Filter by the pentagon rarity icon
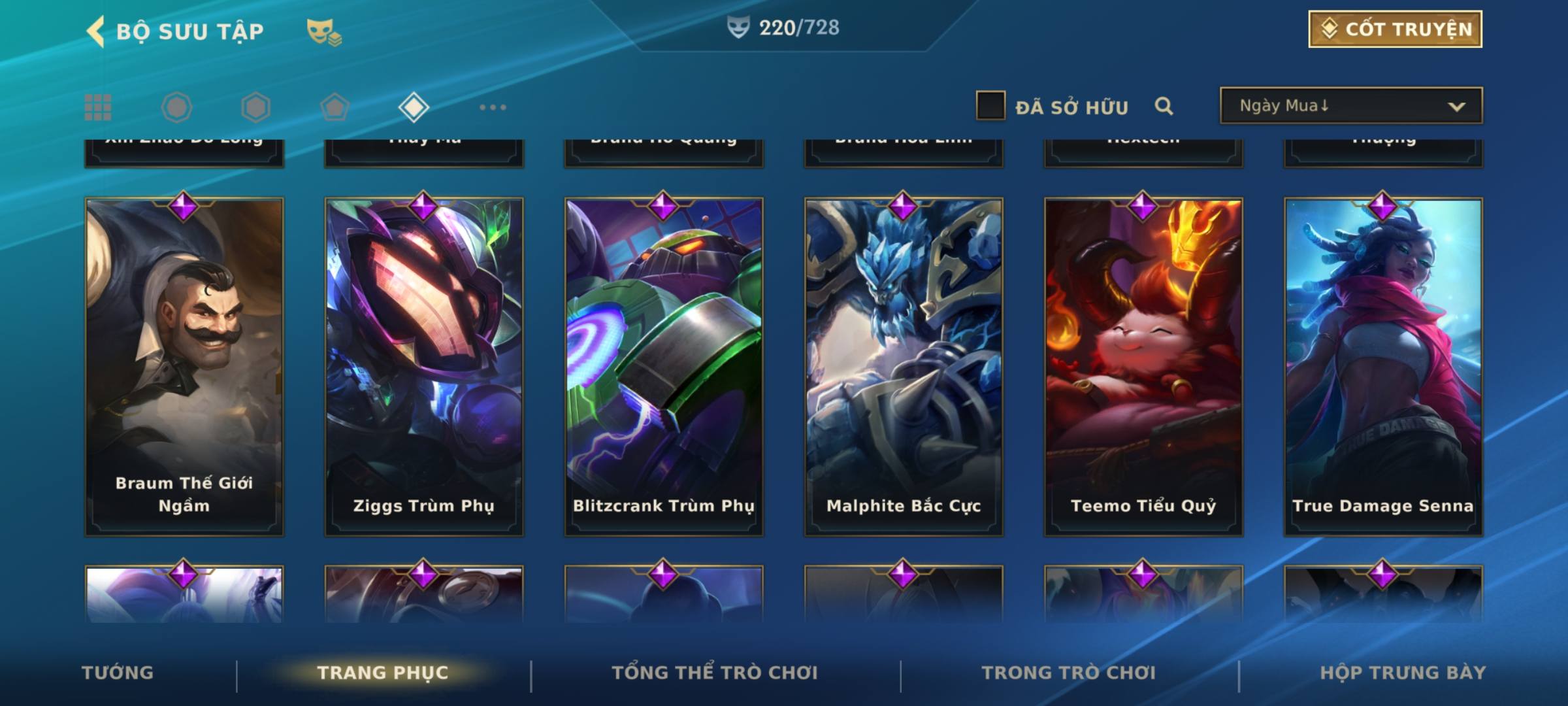 [335, 107]
